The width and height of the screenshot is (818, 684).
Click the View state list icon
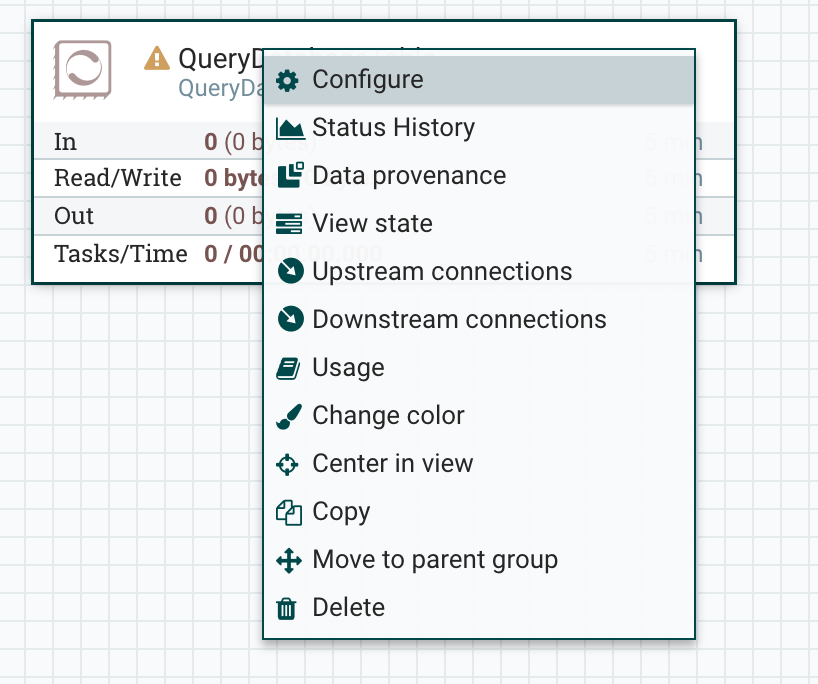tap(288, 224)
